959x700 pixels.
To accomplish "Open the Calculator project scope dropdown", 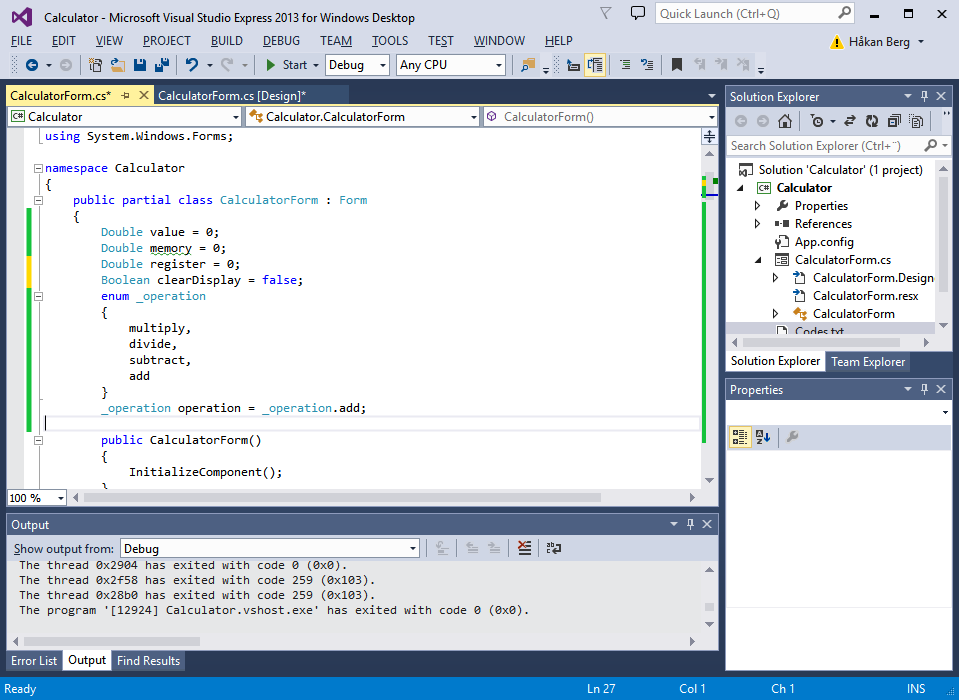I will tap(125, 117).
